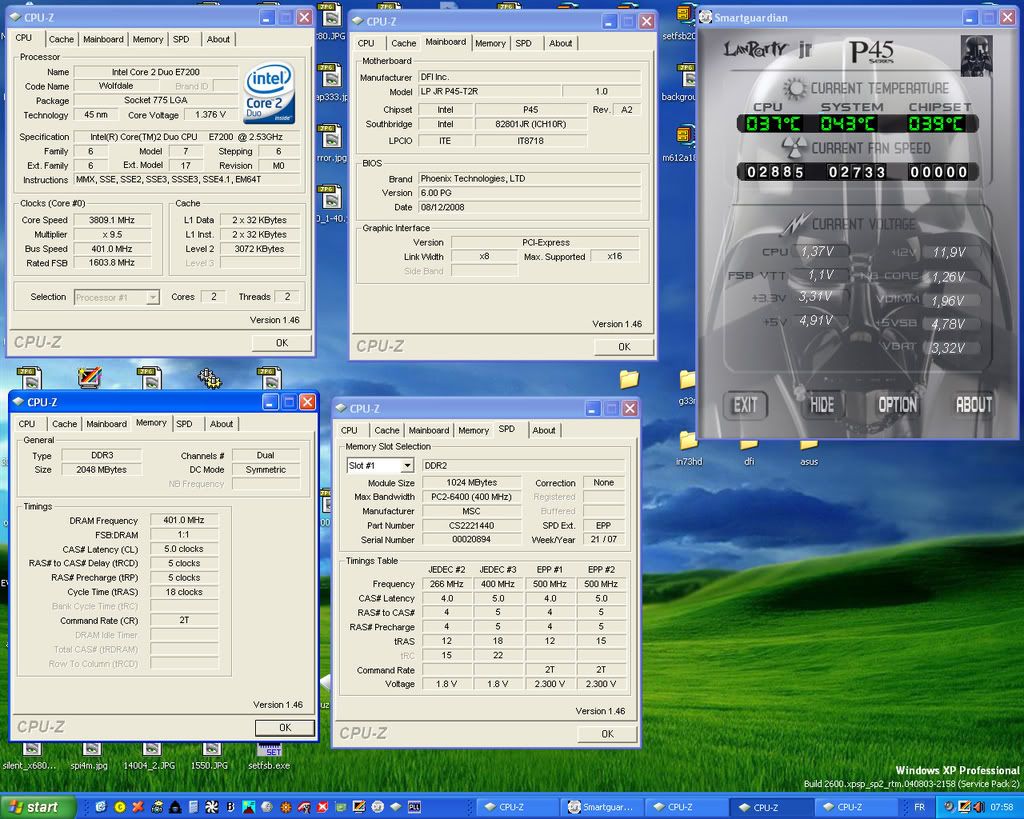
Task: Switch to Smartguardian via its taskbar button
Action: (x=600, y=807)
